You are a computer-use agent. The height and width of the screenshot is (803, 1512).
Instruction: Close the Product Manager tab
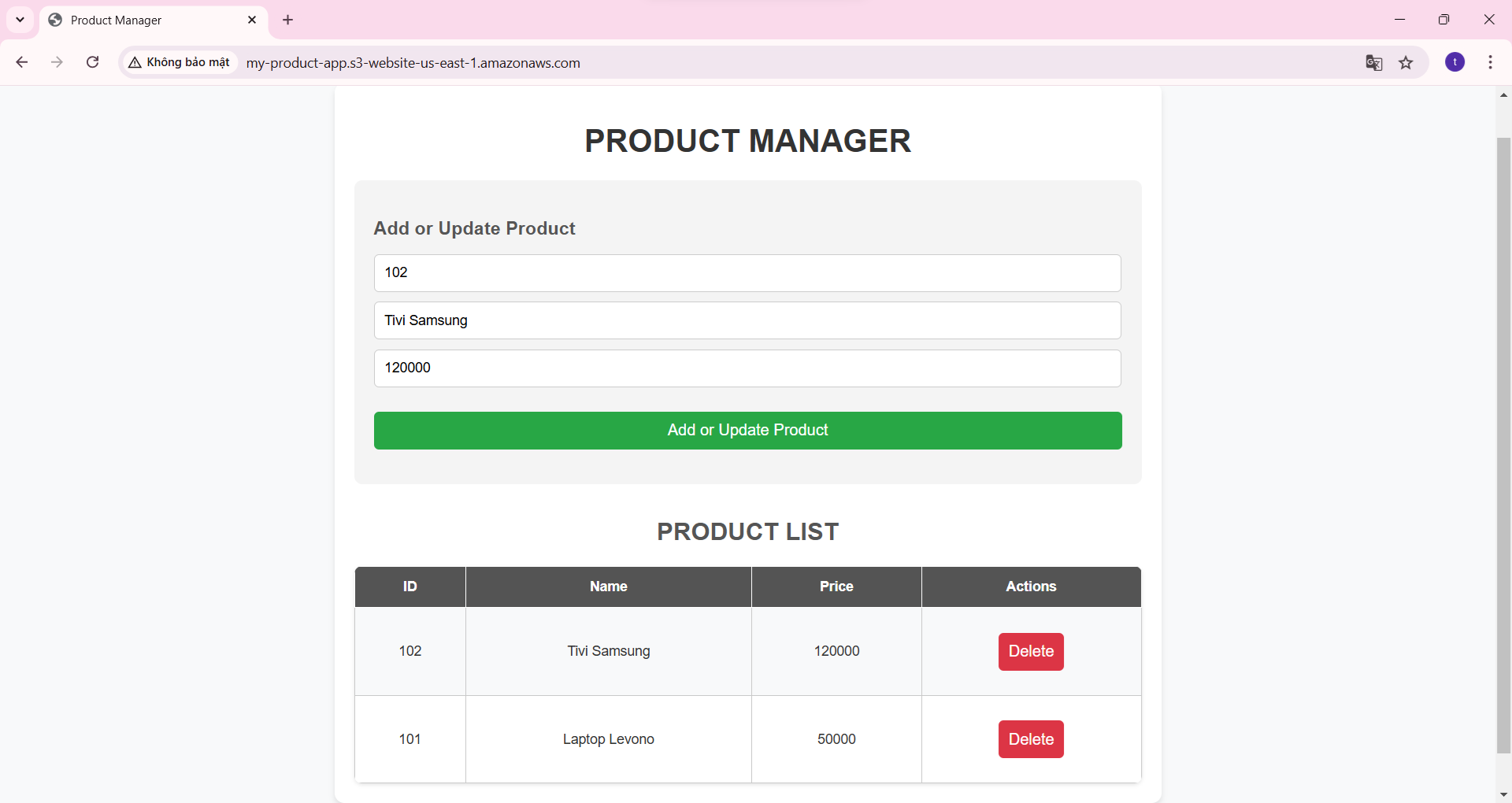pyautogui.click(x=252, y=20)
